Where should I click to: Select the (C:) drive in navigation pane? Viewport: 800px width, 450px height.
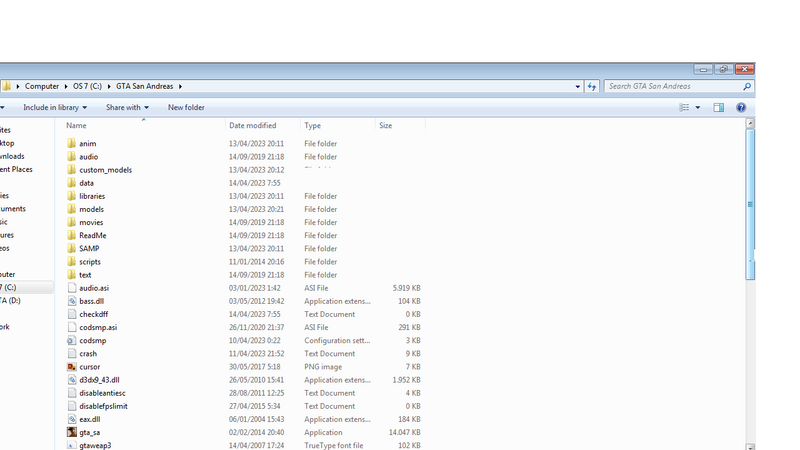(10, 287)
